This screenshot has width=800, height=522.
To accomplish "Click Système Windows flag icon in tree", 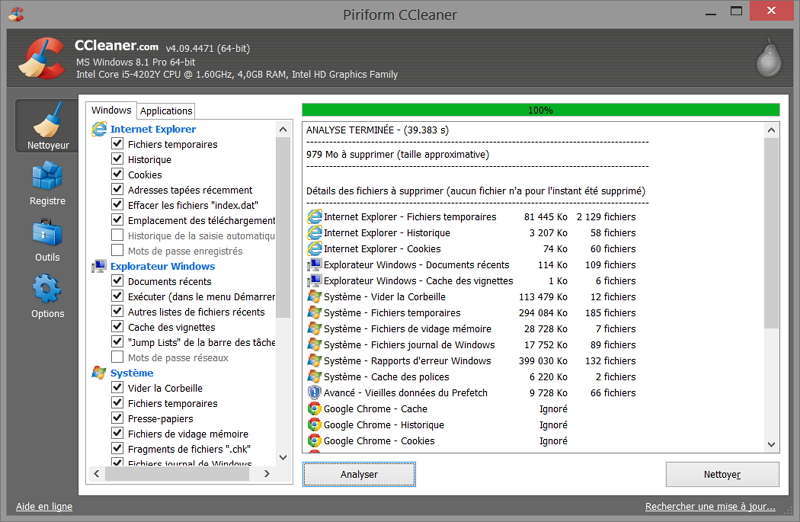I will coord(98,373).
